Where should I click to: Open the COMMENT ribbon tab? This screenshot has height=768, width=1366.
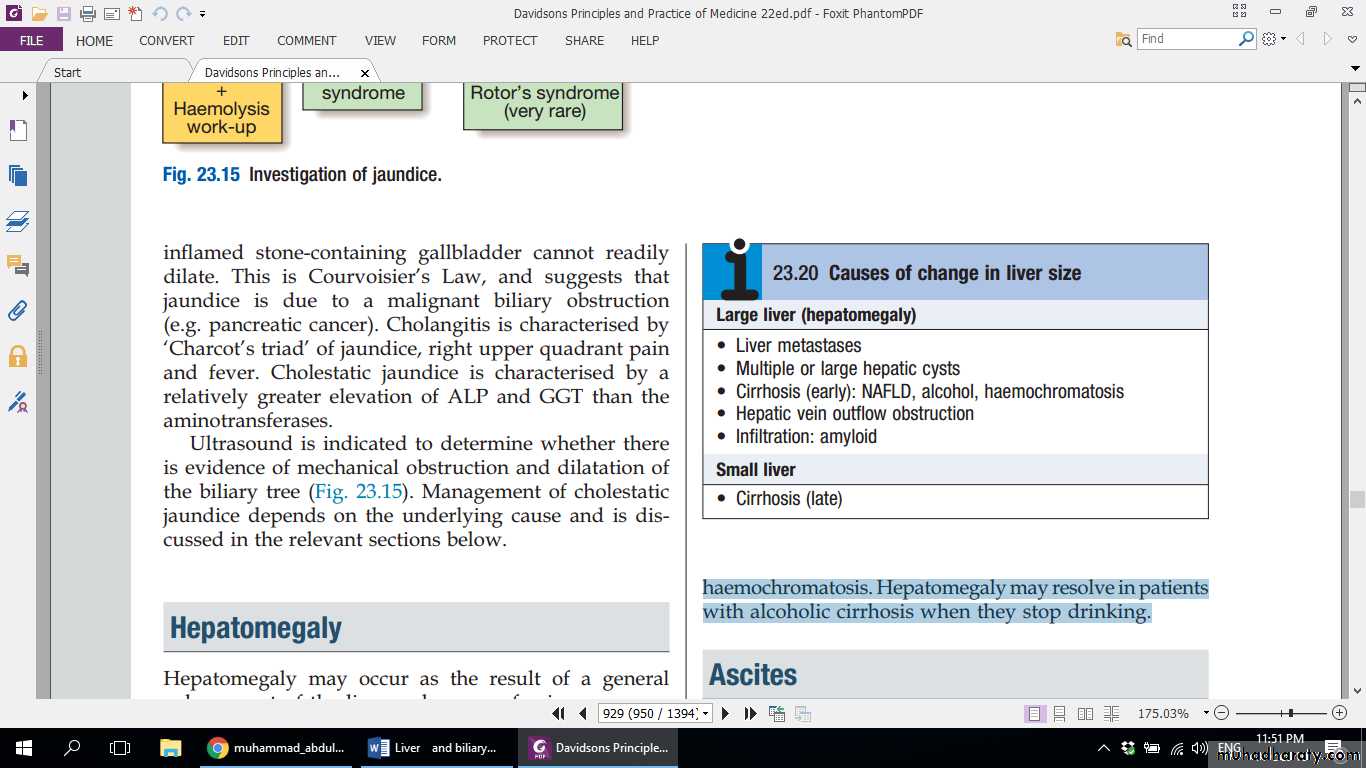(306, 41)
